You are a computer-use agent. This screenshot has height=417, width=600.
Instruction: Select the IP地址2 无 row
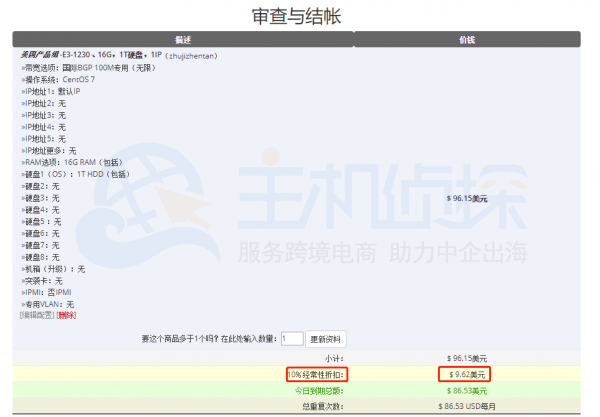(x=44, y=103)
